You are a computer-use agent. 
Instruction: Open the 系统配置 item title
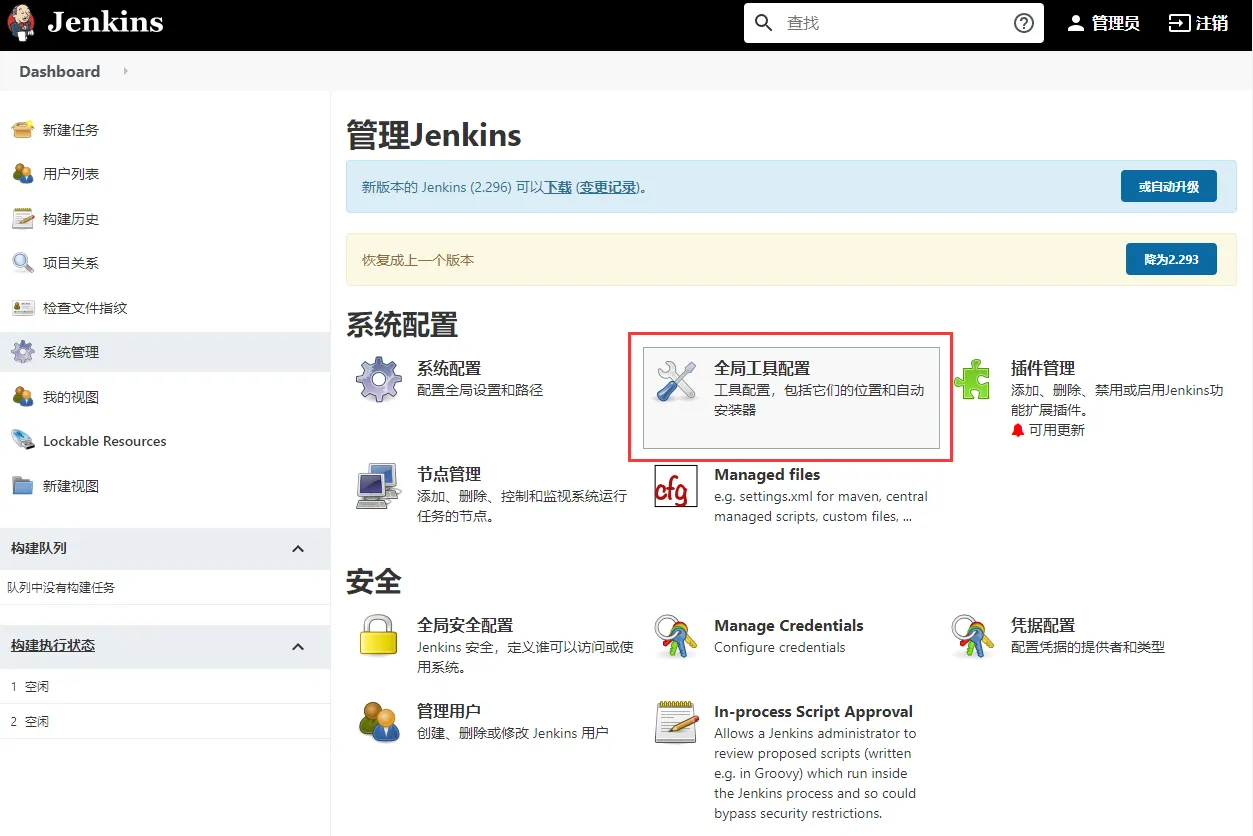click(449, 368)
